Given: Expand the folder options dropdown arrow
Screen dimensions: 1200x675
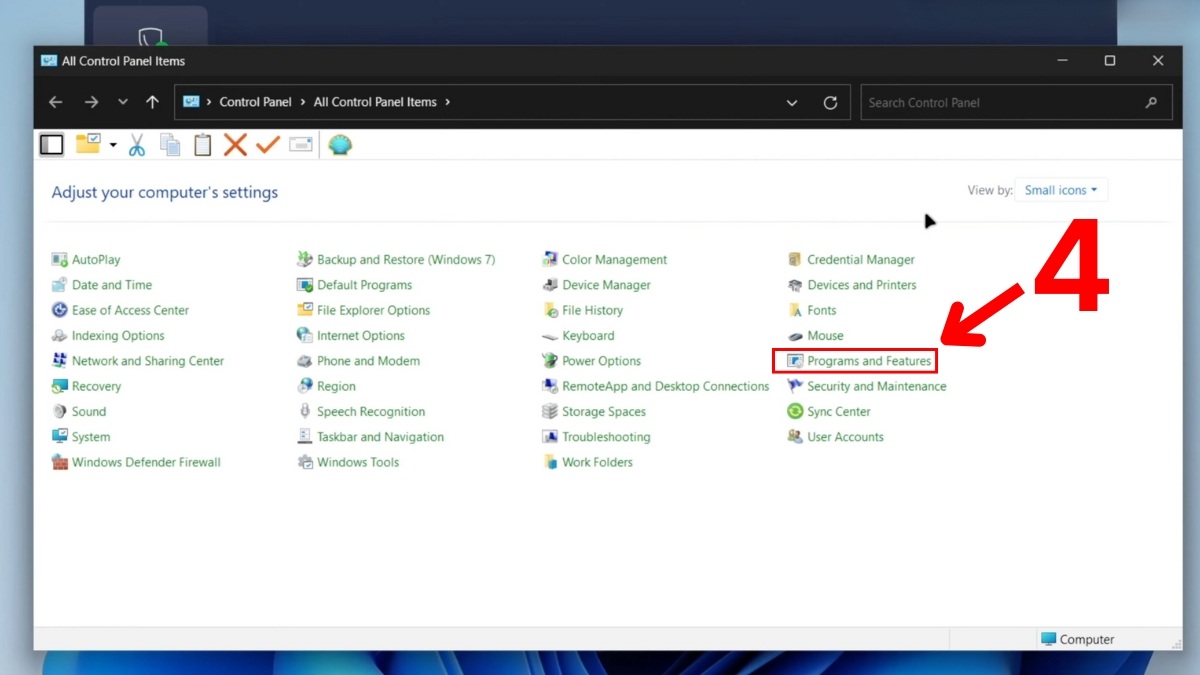Looking at the screenshot, I should pos(113,145).
